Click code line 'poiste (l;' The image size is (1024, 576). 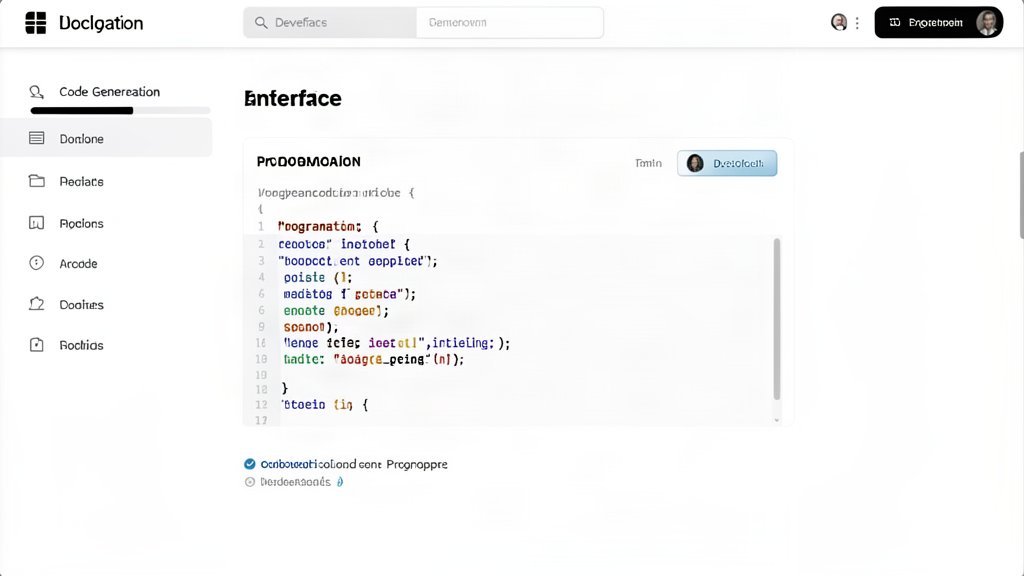(318, 278)
